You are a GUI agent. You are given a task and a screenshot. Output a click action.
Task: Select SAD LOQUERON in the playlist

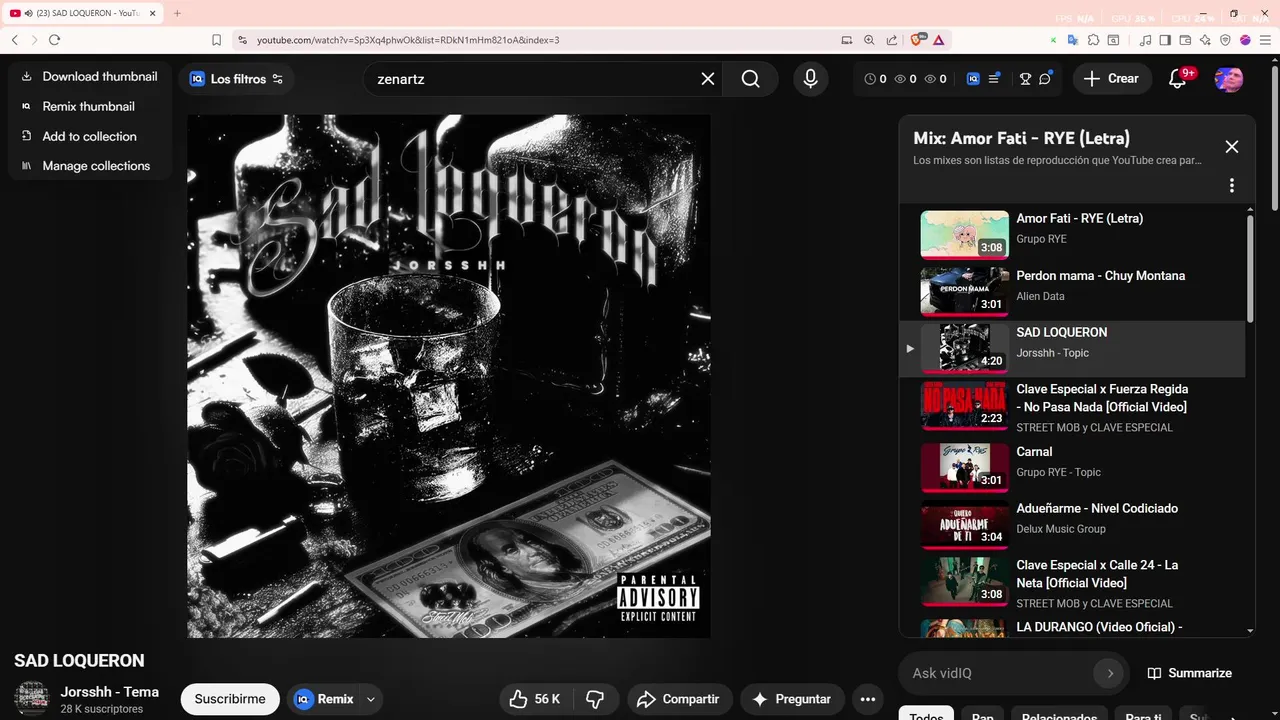coord(1072,348)
